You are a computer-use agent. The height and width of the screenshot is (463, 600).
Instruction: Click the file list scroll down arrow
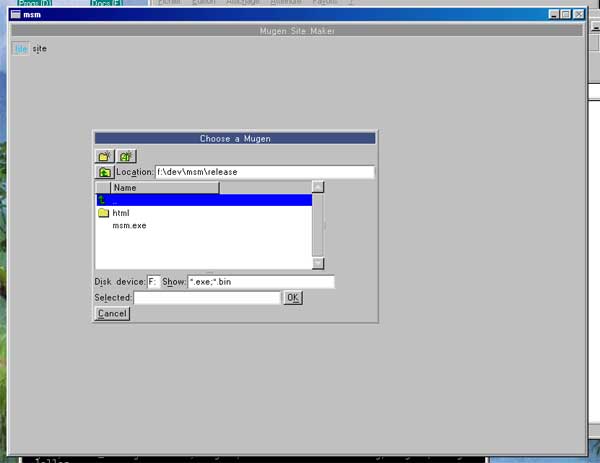[x=318, y=263]
